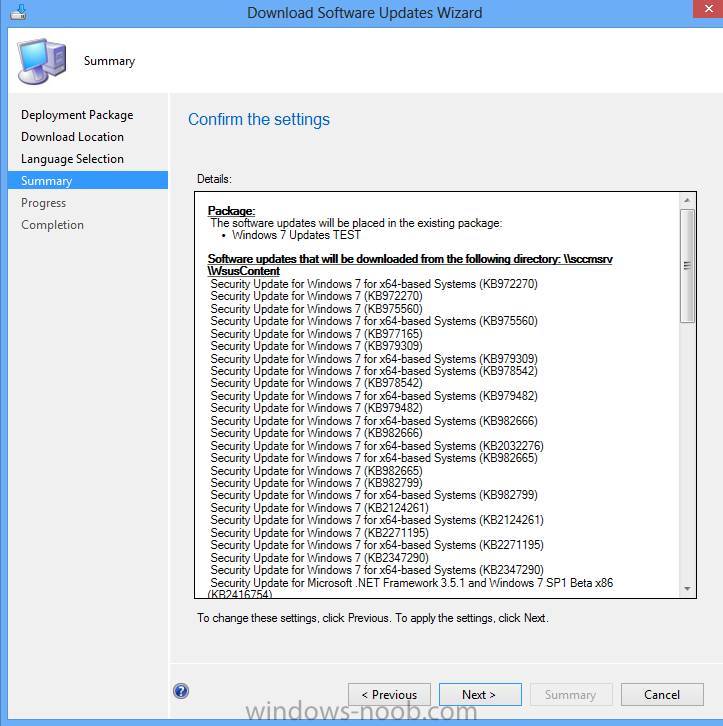
Task: Go back with the < Previous button
Action: click(x=389, y=695)
